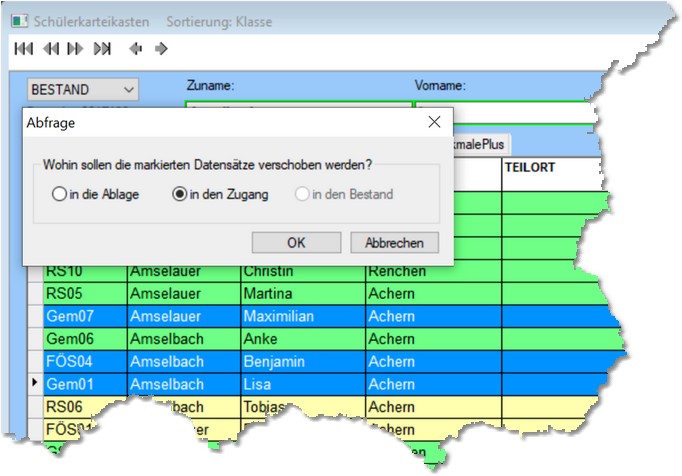Click surname Amselauer in Gem07 row
The width and height of the screenshot is (682, 476).
pos(184,316)
